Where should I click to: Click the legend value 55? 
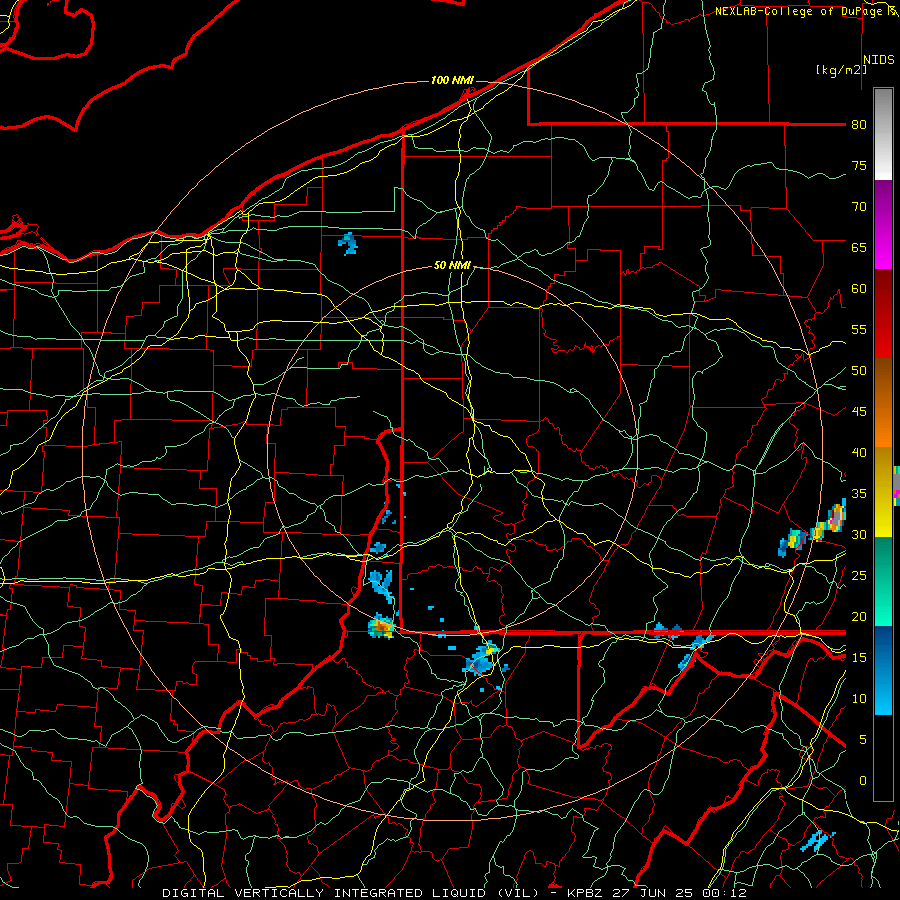click(859, 329)
